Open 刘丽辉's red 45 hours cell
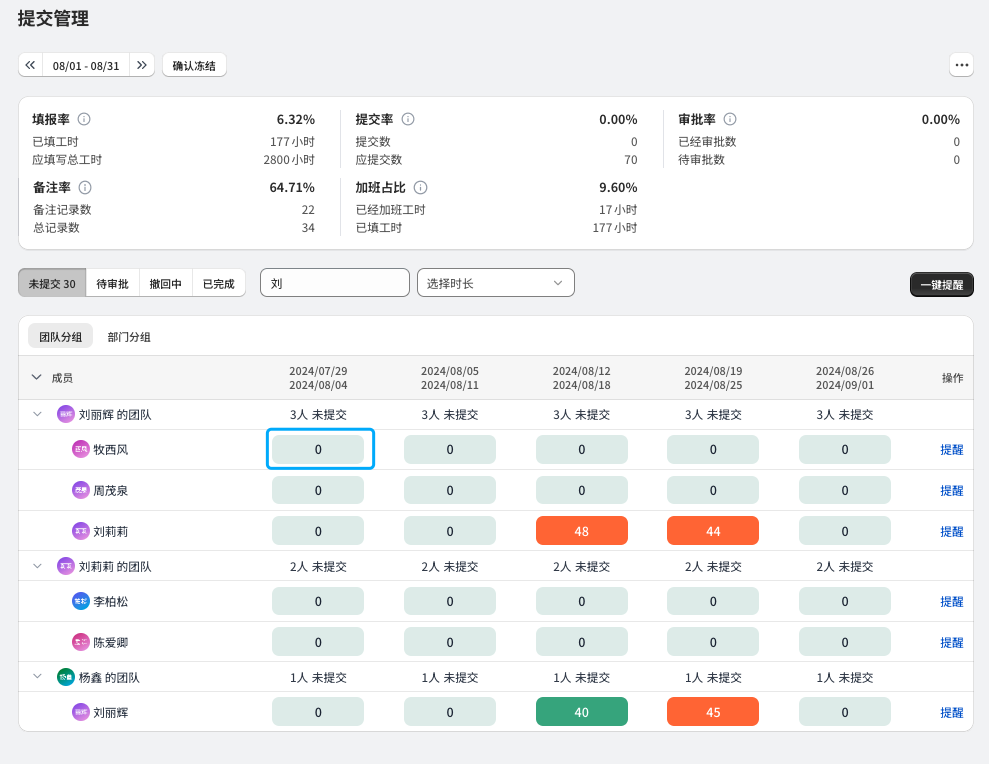Viewport: 989px width, 764px height. pos(713,712)
